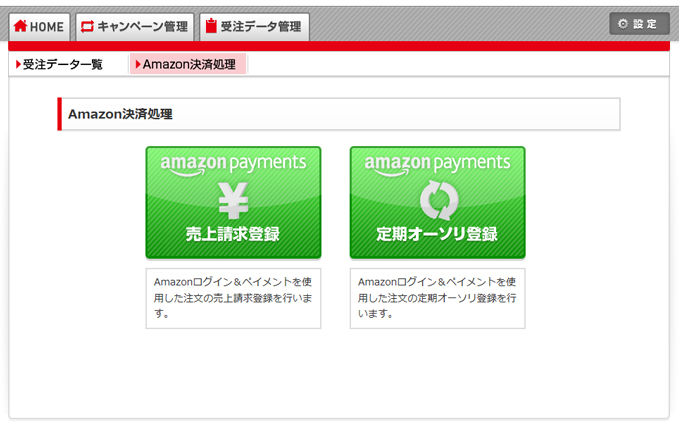680x429 pixels.
Task: Open the キャンペーン管理 tab
Action: (135, 27)
